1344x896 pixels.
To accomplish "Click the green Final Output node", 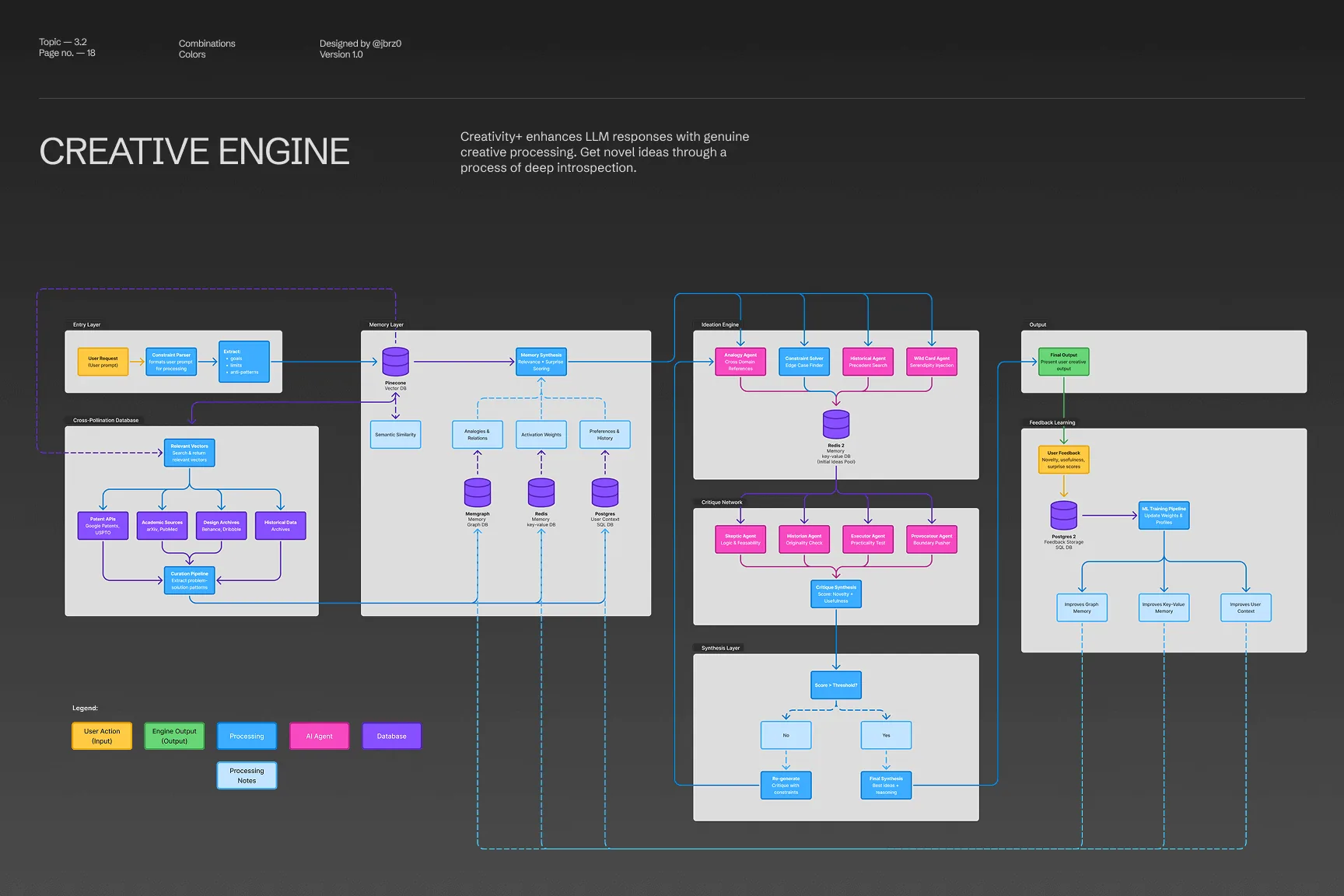I will point(1064,362).
